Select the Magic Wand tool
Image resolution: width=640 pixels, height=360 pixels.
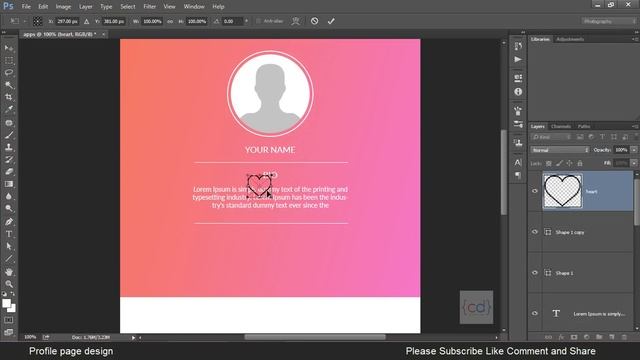pyautogui.click(x=9, y=85)
